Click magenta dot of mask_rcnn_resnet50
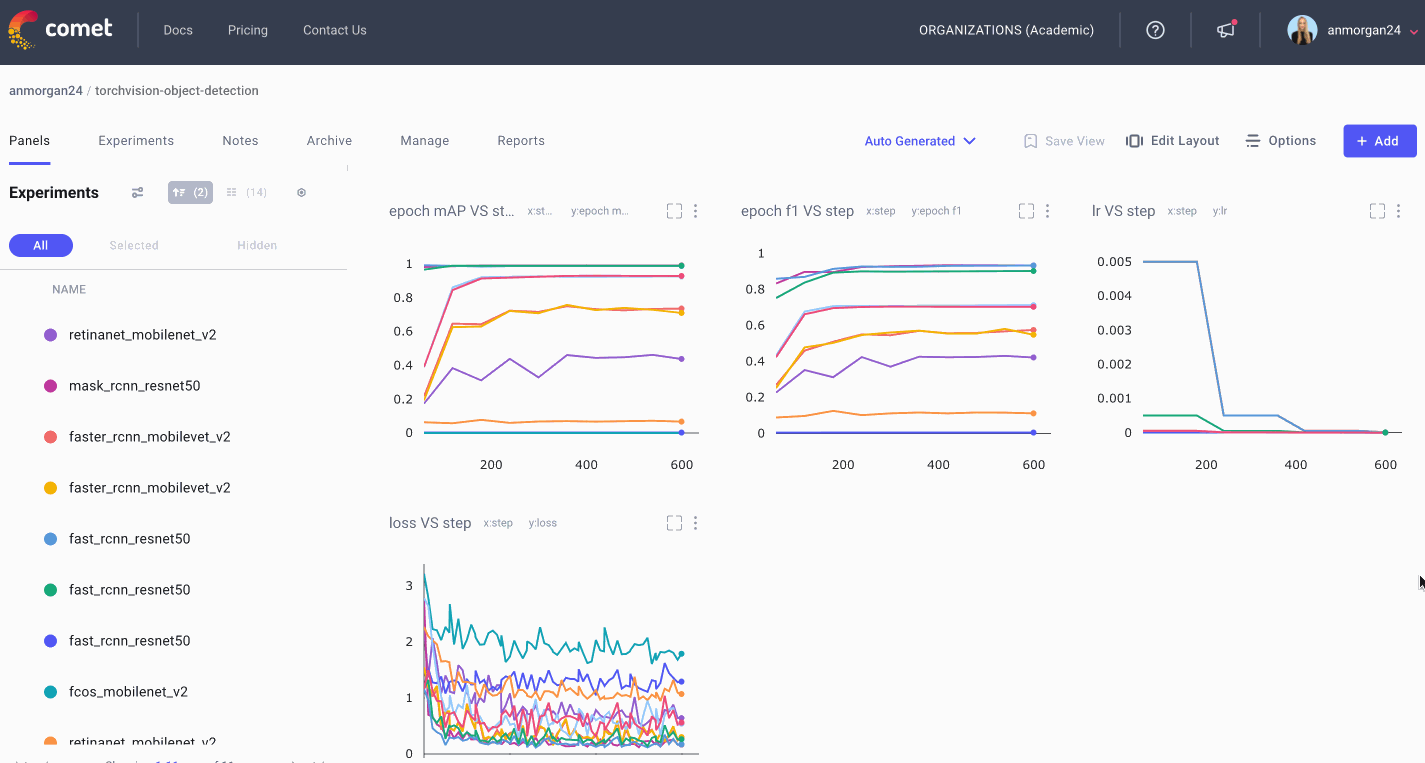This screenshot has width=1425, height=763. point(51,386)
